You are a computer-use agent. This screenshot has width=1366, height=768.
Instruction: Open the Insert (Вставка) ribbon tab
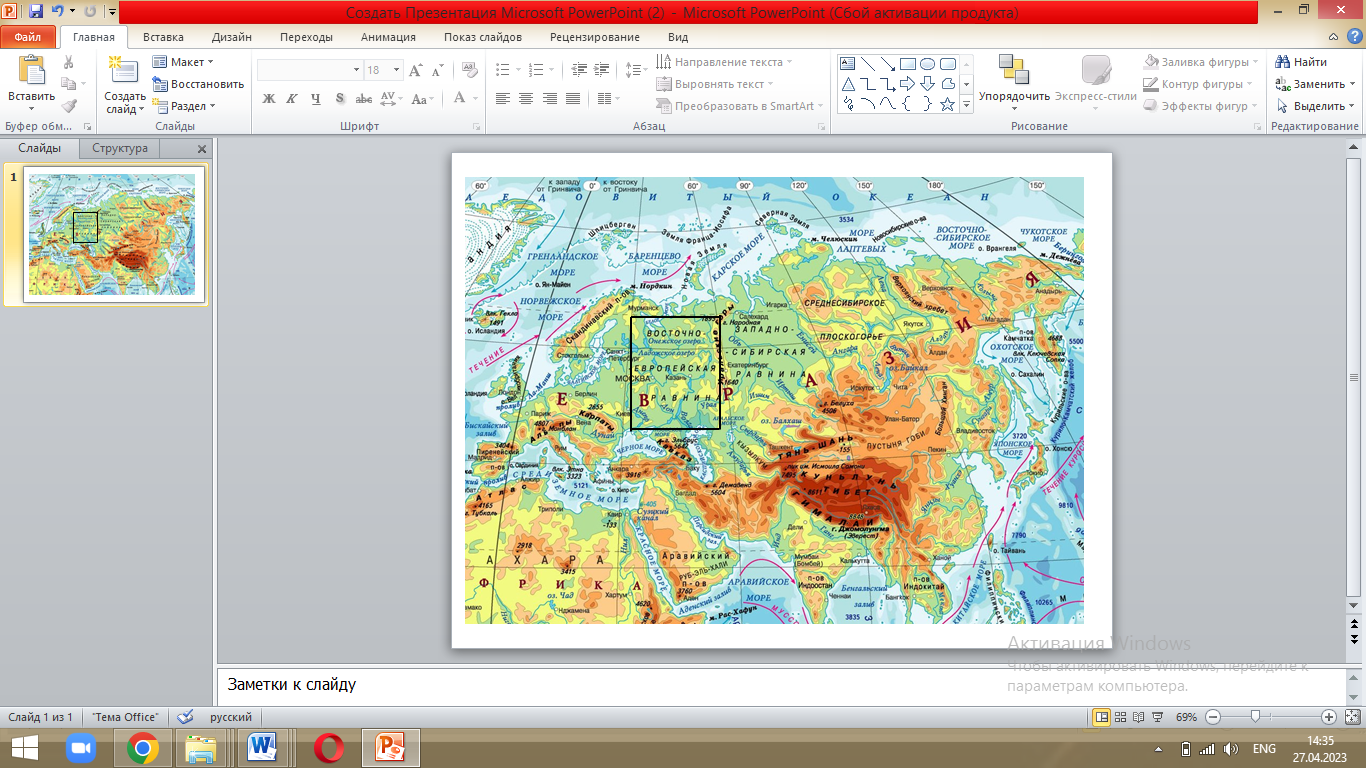click(163, 37)
